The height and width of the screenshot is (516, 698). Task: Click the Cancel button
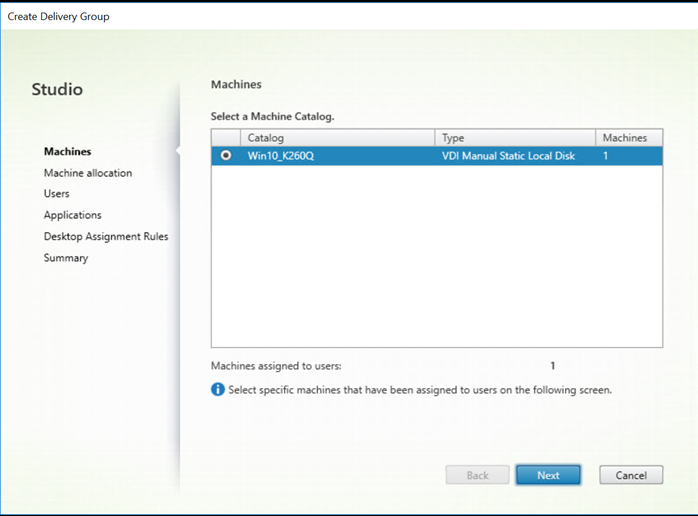point(631,475)
